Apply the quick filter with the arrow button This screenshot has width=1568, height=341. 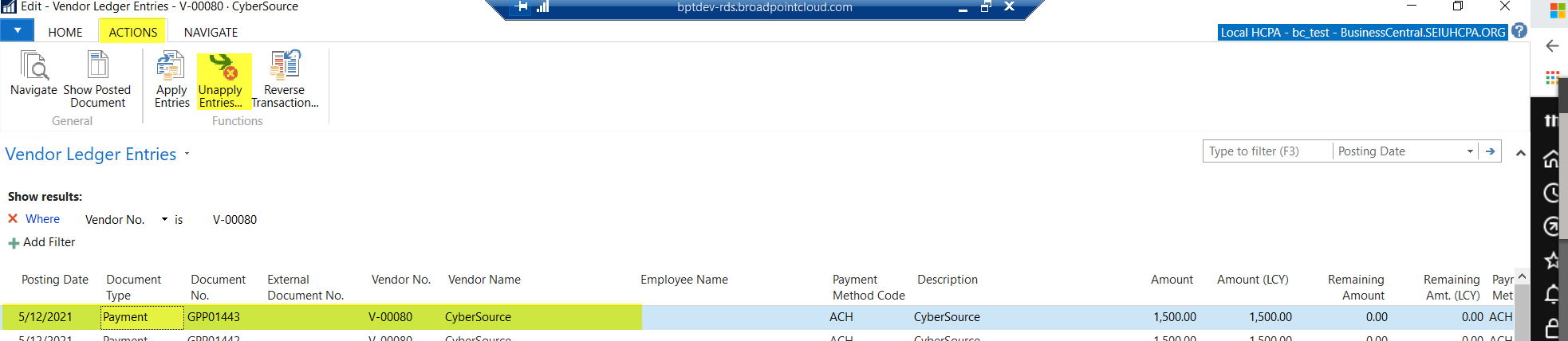tap(1490, 151)
